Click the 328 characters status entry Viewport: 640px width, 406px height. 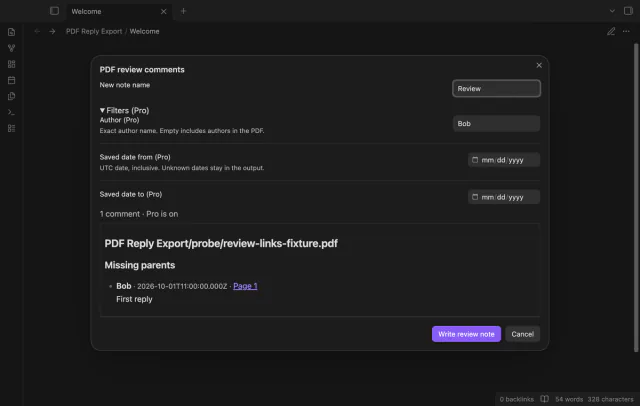click(x=610, y=399)
